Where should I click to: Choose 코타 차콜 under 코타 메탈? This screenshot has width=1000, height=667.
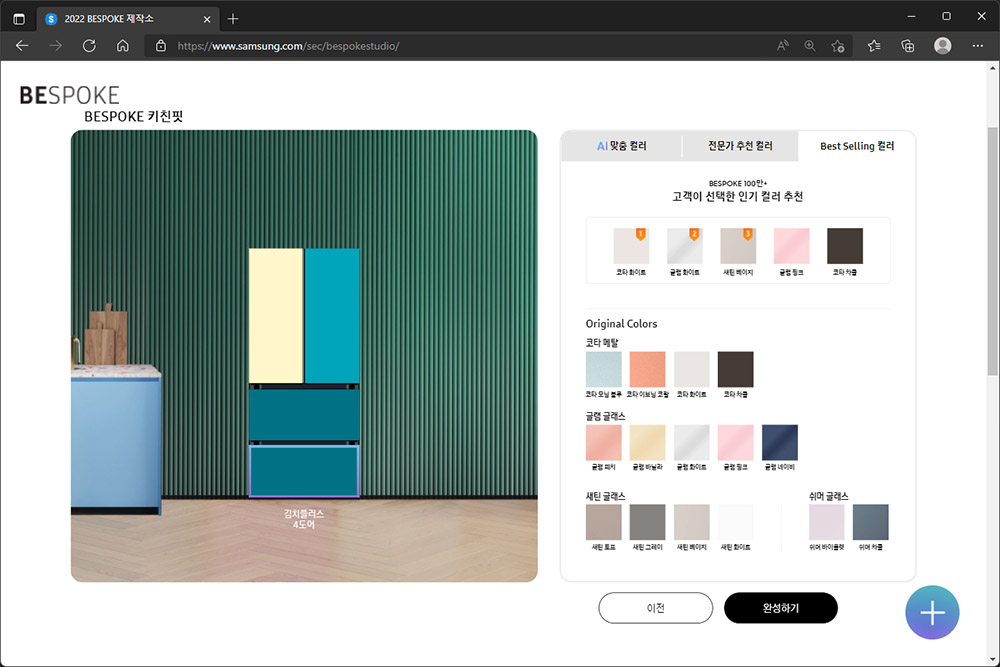pos(735,369)
